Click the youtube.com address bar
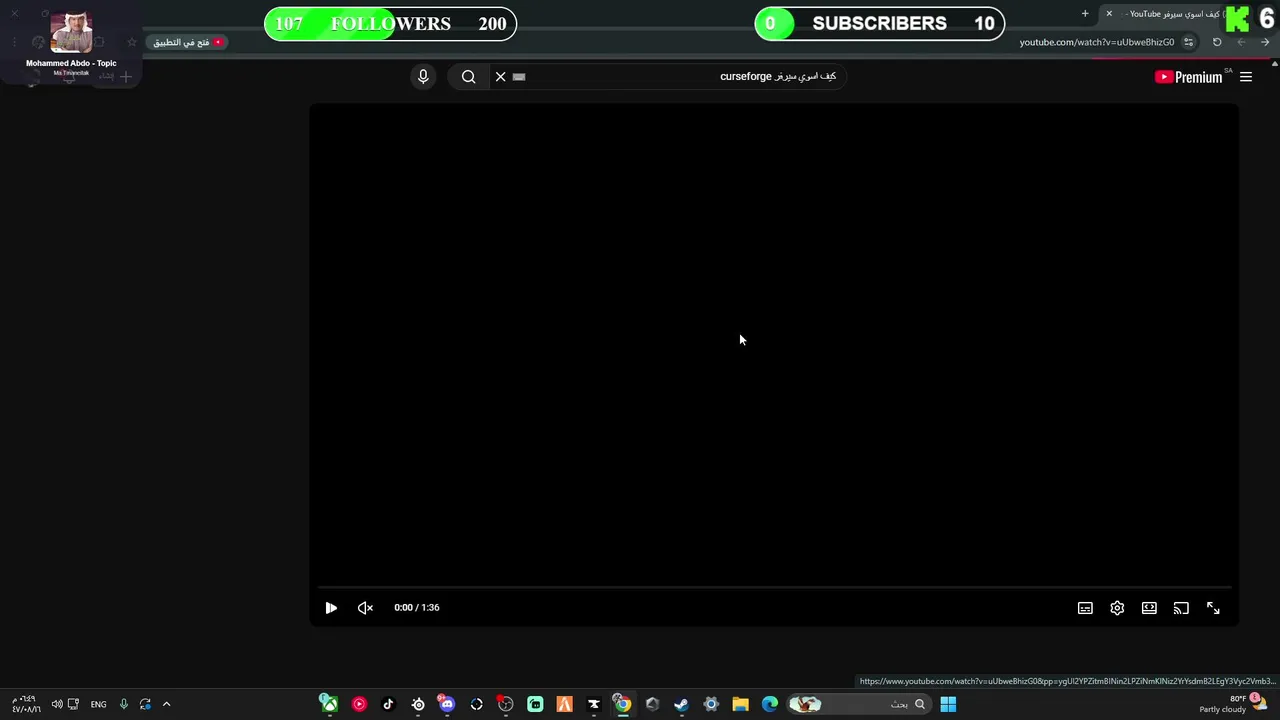 (1096, 42)
